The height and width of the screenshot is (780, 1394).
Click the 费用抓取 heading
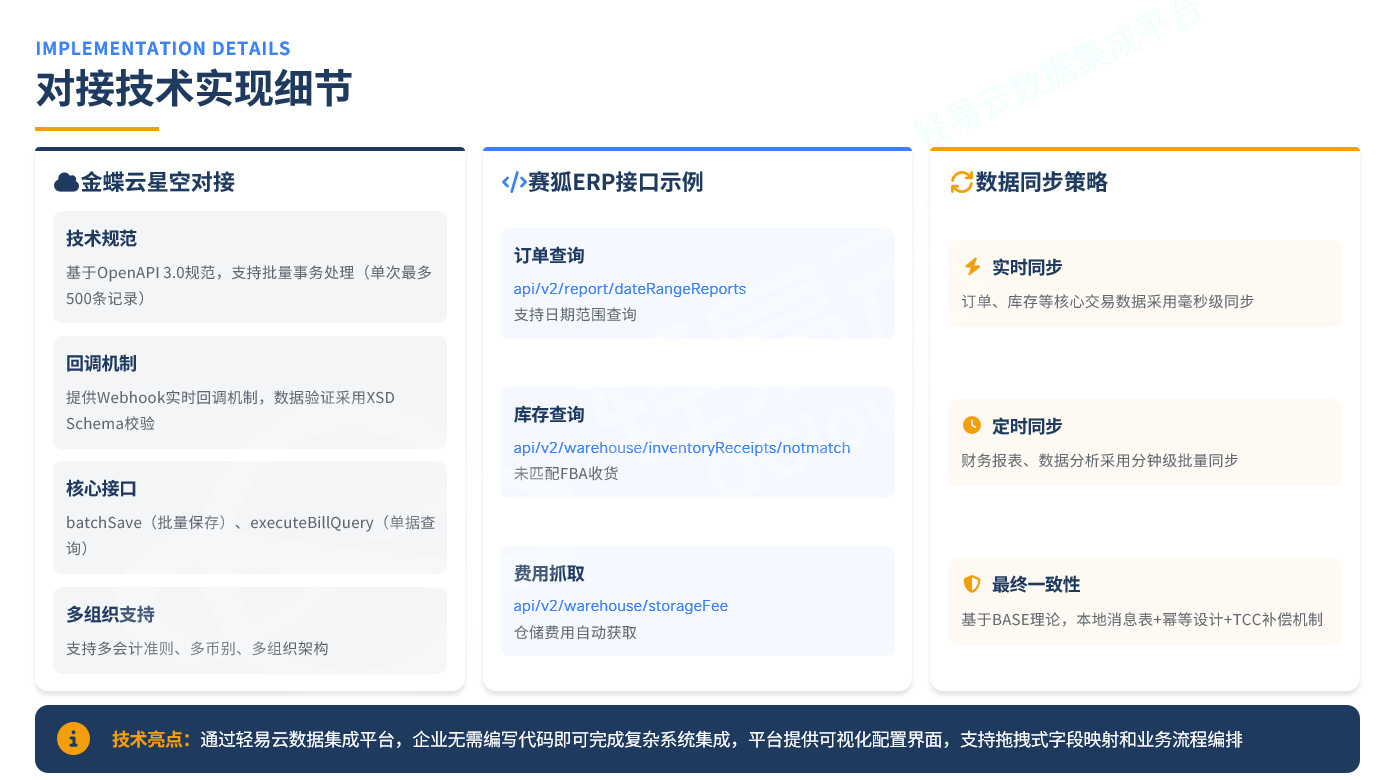549,574
